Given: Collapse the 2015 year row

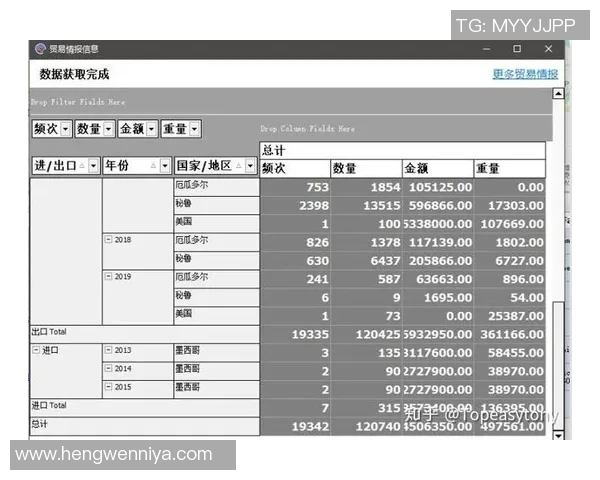Looking at the screenshot, I should tap(109, 387).
